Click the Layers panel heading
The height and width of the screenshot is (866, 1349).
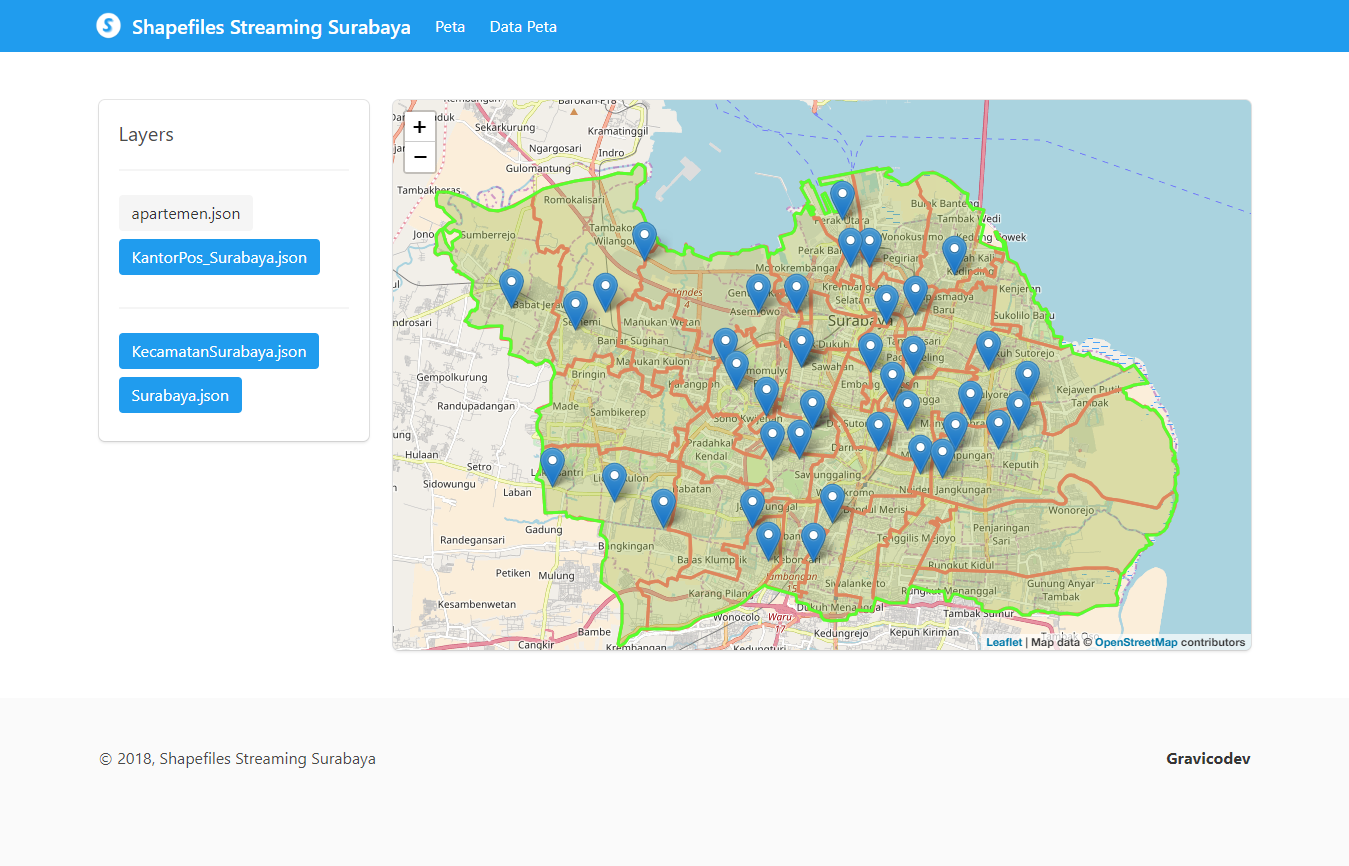click(x=146, y=135)
